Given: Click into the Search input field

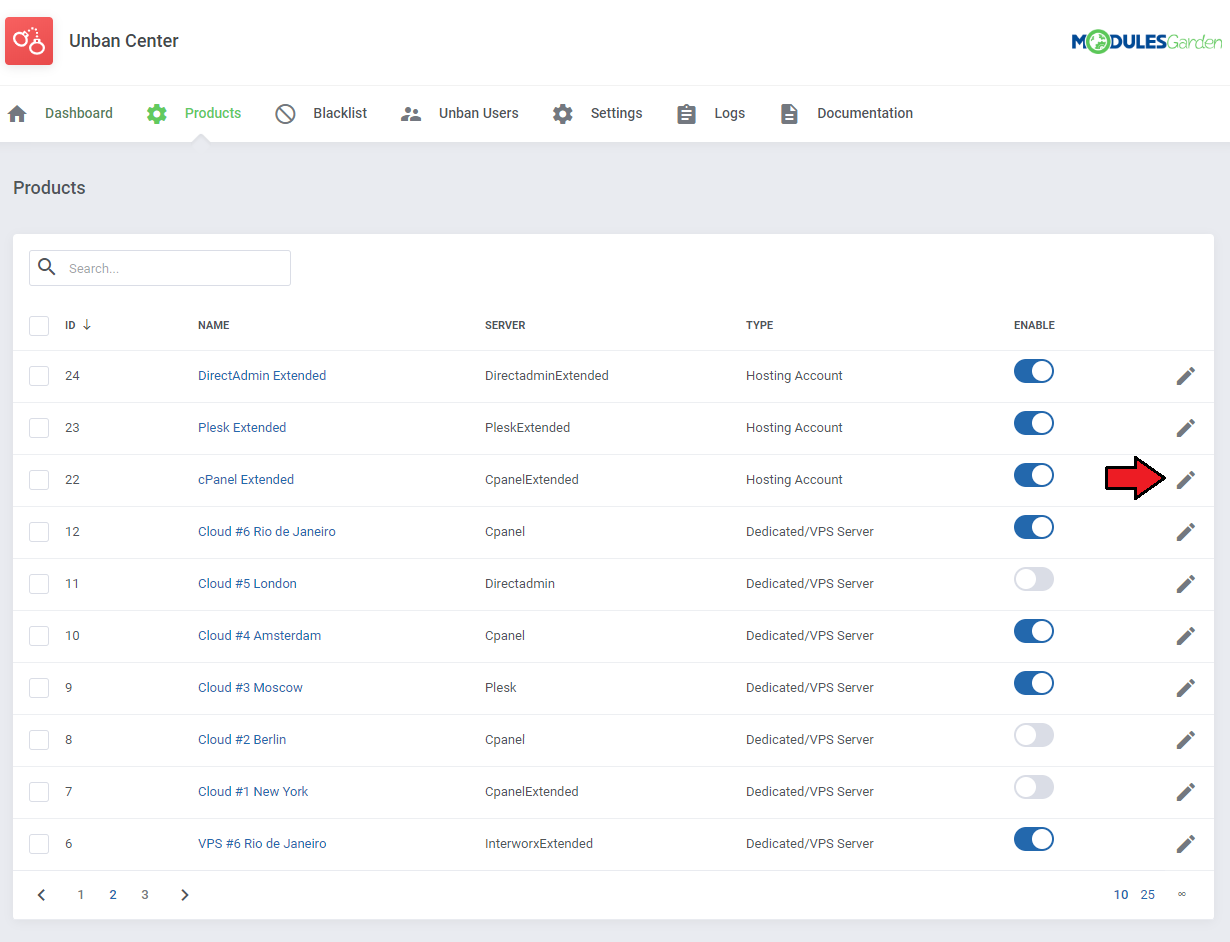Looking at the screenshot, I should click(160, 268).
